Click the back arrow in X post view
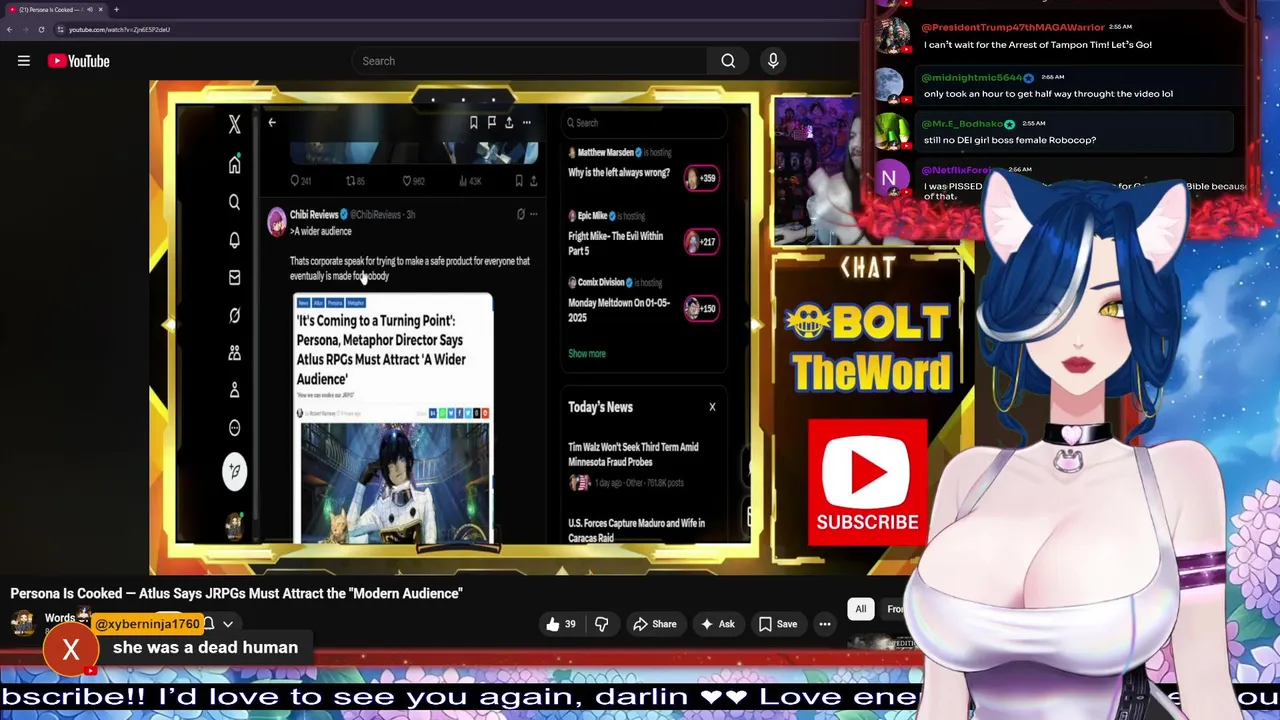The height and width of the screenshot is (720, 1280). click(272, 122)
